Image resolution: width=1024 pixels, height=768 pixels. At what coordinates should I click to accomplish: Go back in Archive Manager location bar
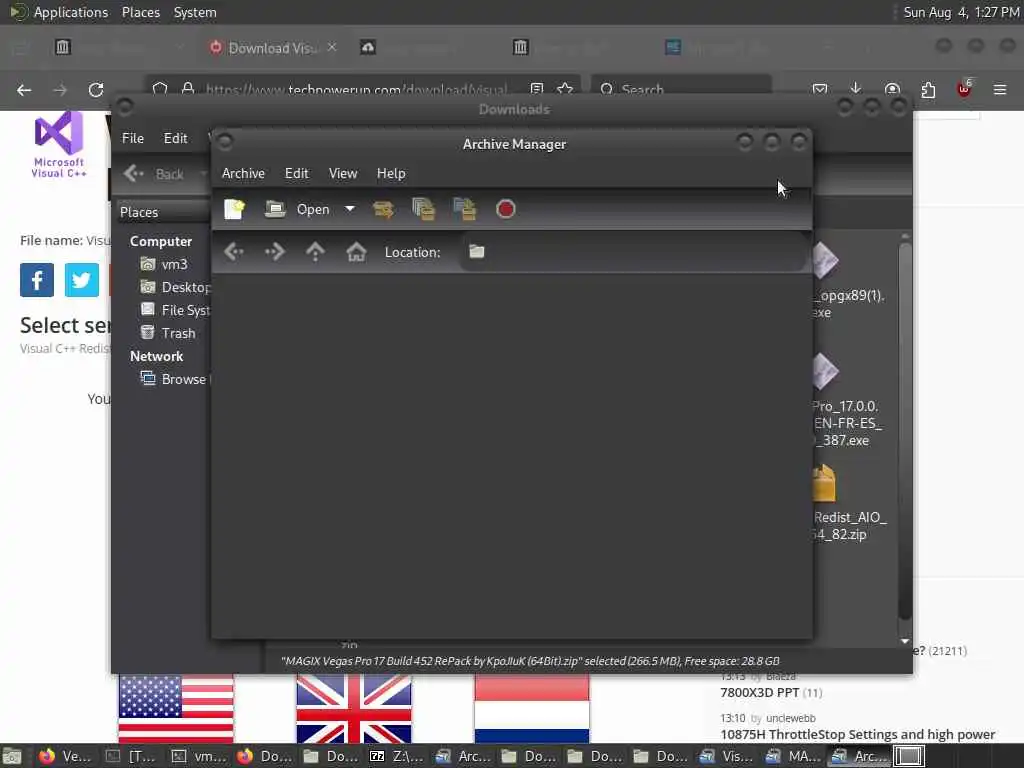234,251
